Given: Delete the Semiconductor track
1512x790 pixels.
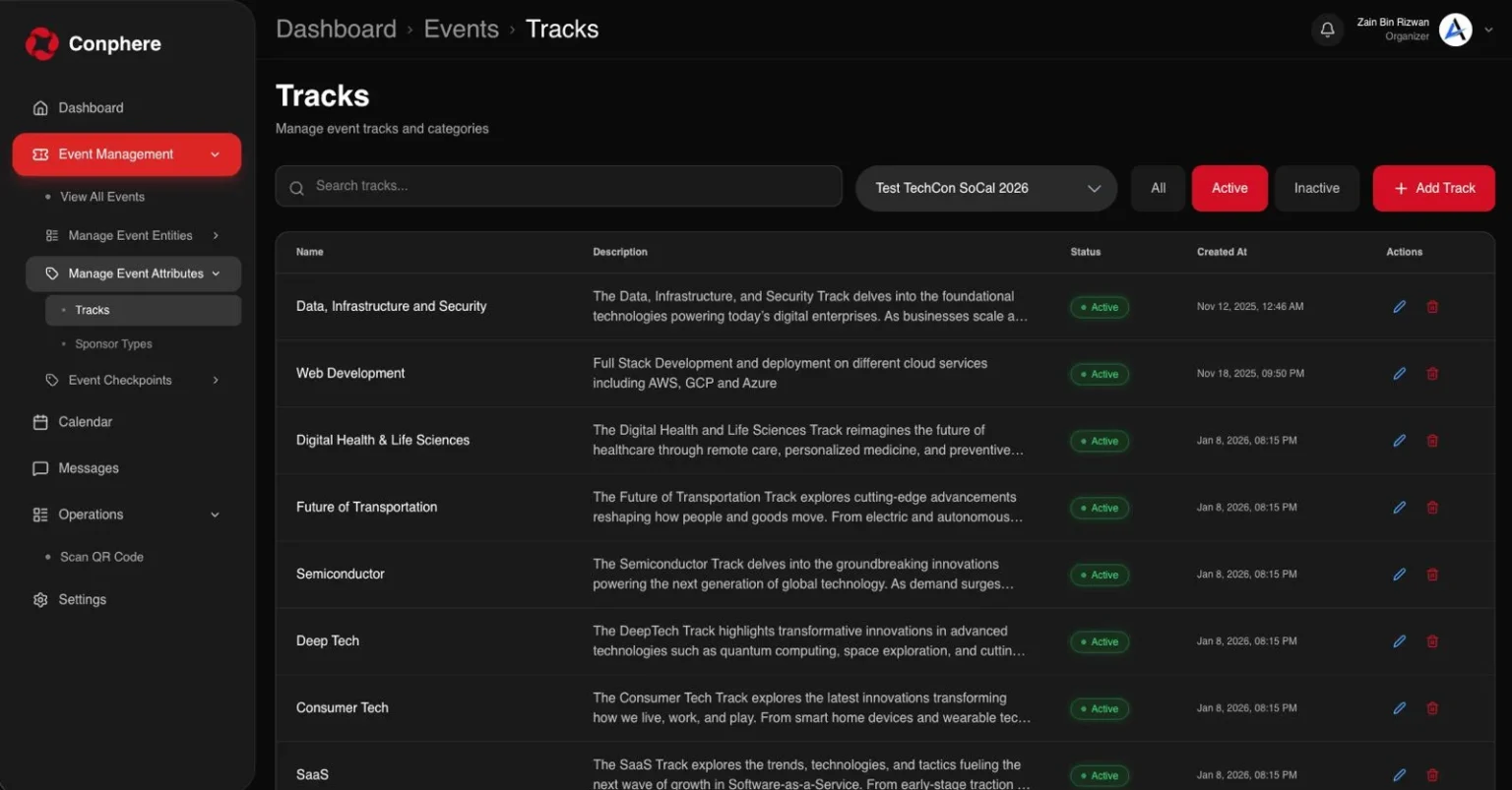Looking at the screenshot, I should click(1432, 575).
